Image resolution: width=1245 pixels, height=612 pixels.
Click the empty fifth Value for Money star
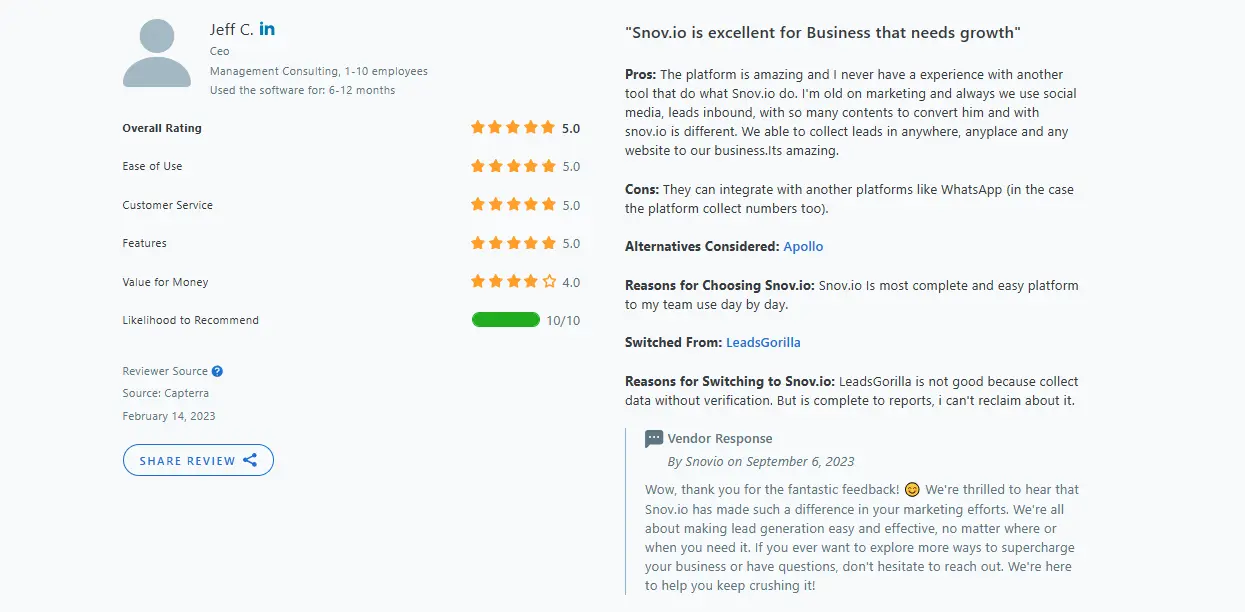(x=549, y=282)
